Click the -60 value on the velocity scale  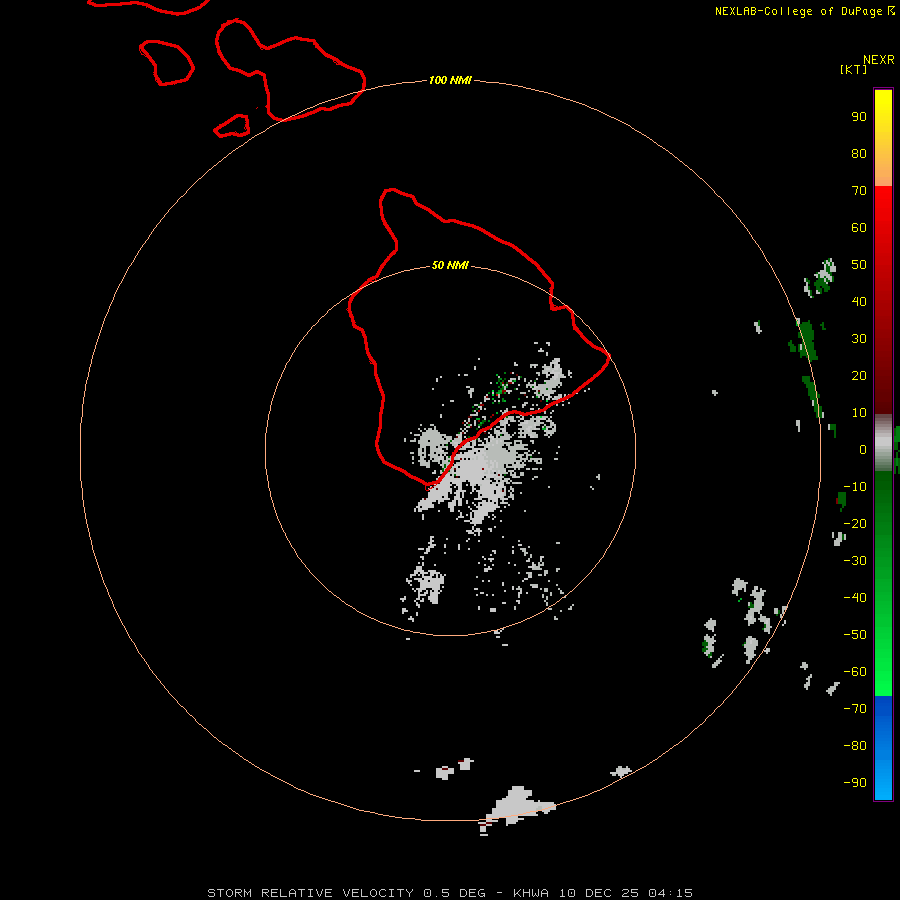click(855, 672)
